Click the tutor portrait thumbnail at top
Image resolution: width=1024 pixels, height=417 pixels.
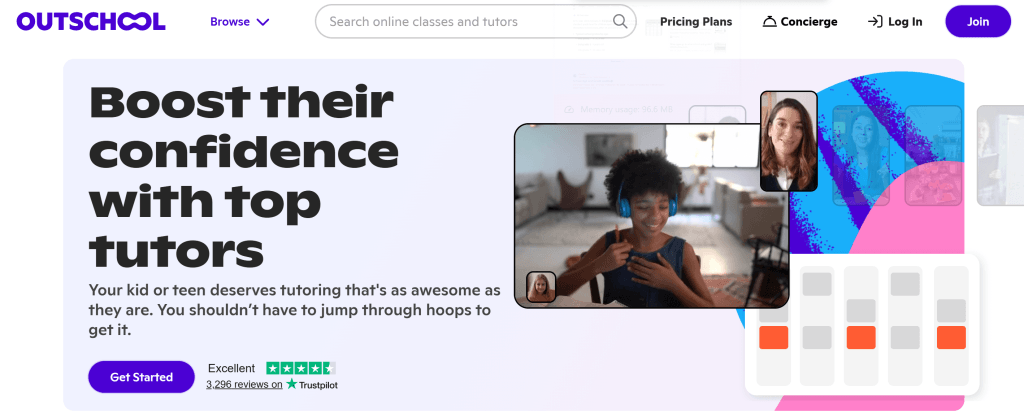pos(789,141)
